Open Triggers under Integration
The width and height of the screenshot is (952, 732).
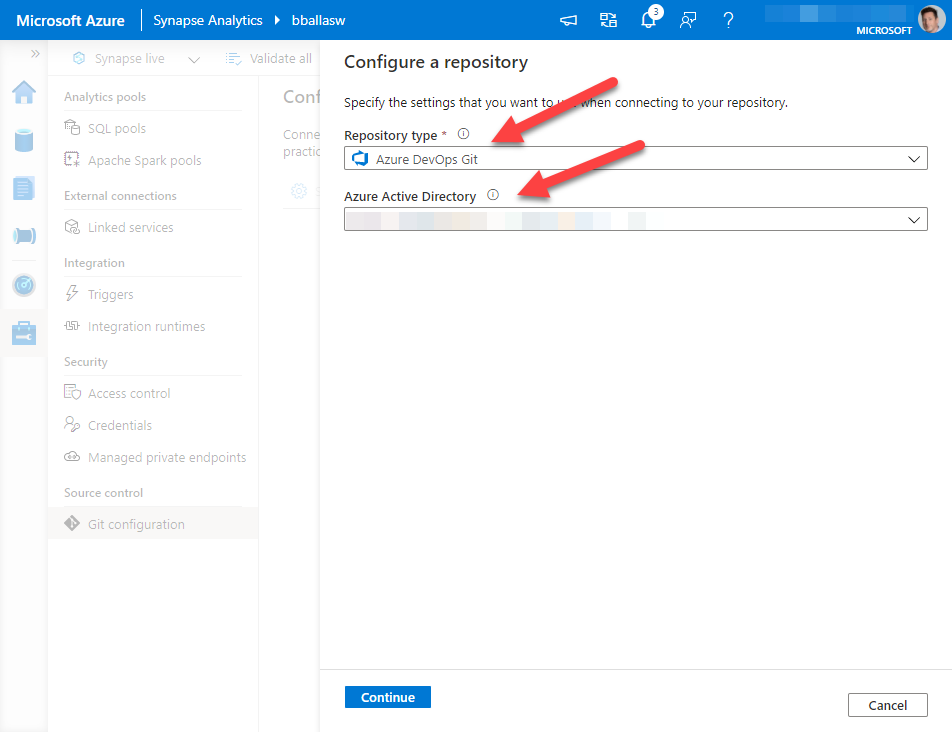pos(110,295)
